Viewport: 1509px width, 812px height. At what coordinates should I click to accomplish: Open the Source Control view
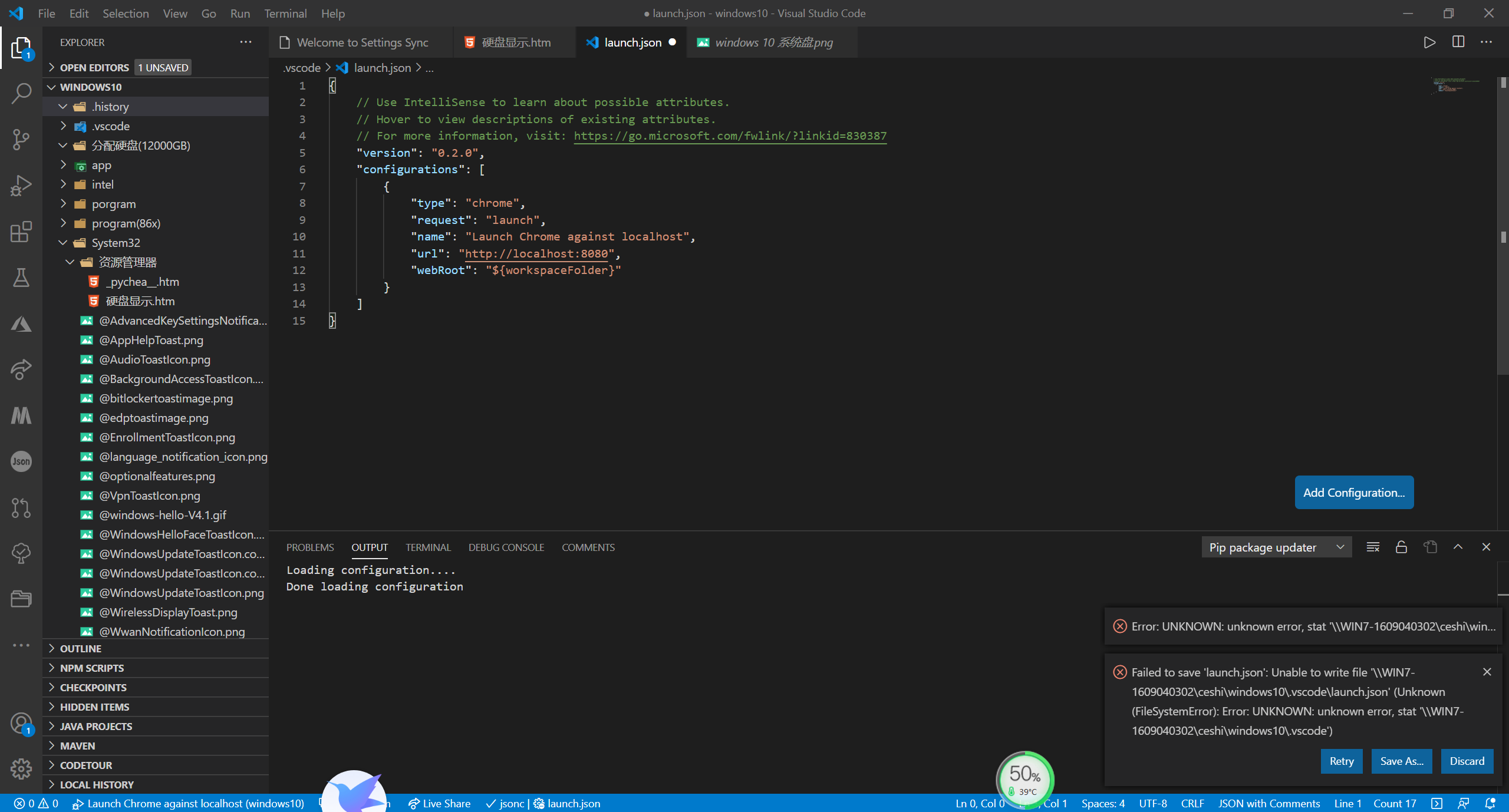click(21, 140)
